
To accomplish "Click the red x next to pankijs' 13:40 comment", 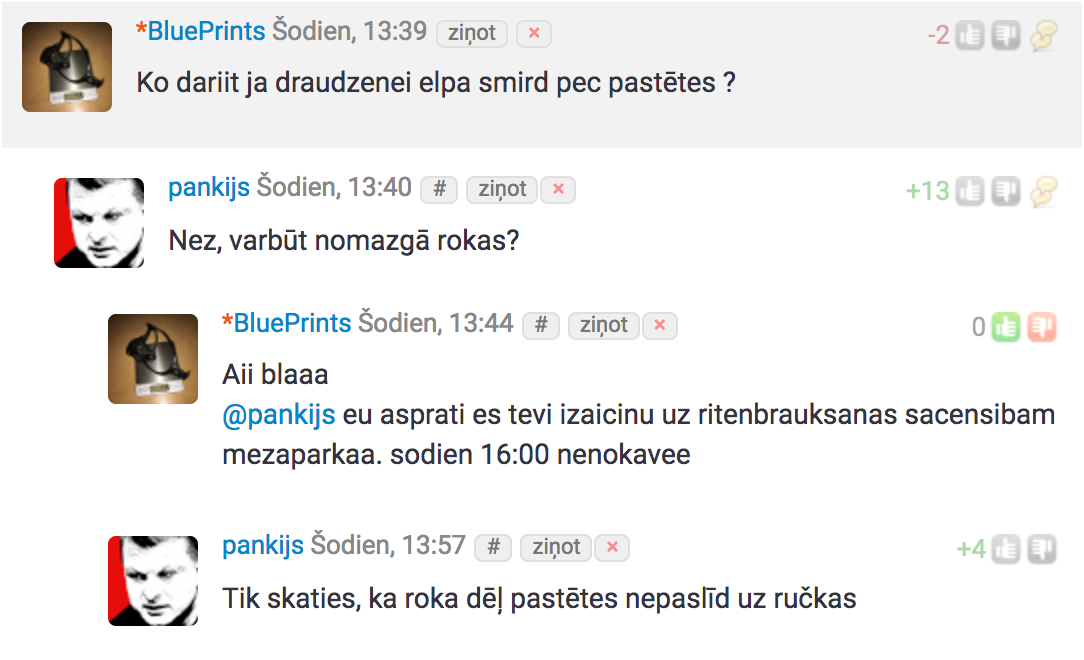I will [558, 189].
